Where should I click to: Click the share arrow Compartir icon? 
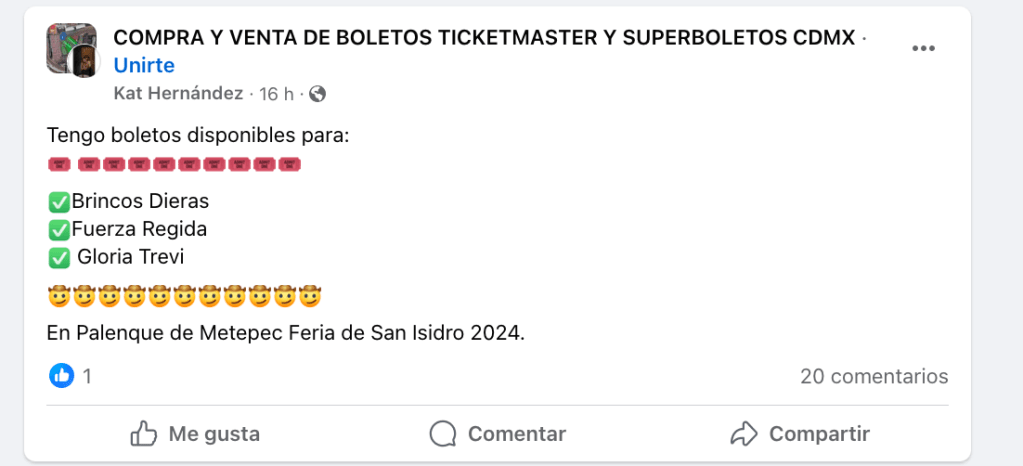coord(744,434)
